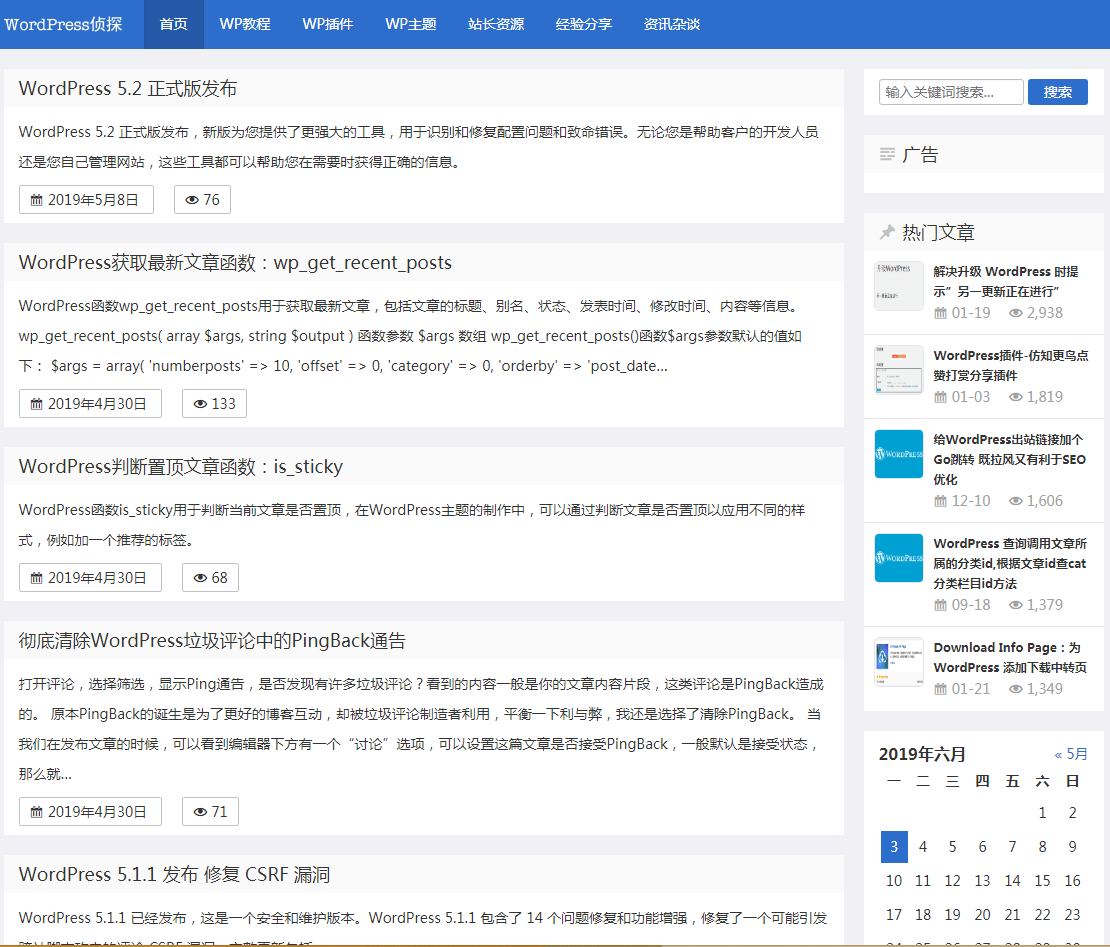1110x947 pixels.
Task: Open article WordPress 5.2 正式版发布
Action: (x=128, y=88)
